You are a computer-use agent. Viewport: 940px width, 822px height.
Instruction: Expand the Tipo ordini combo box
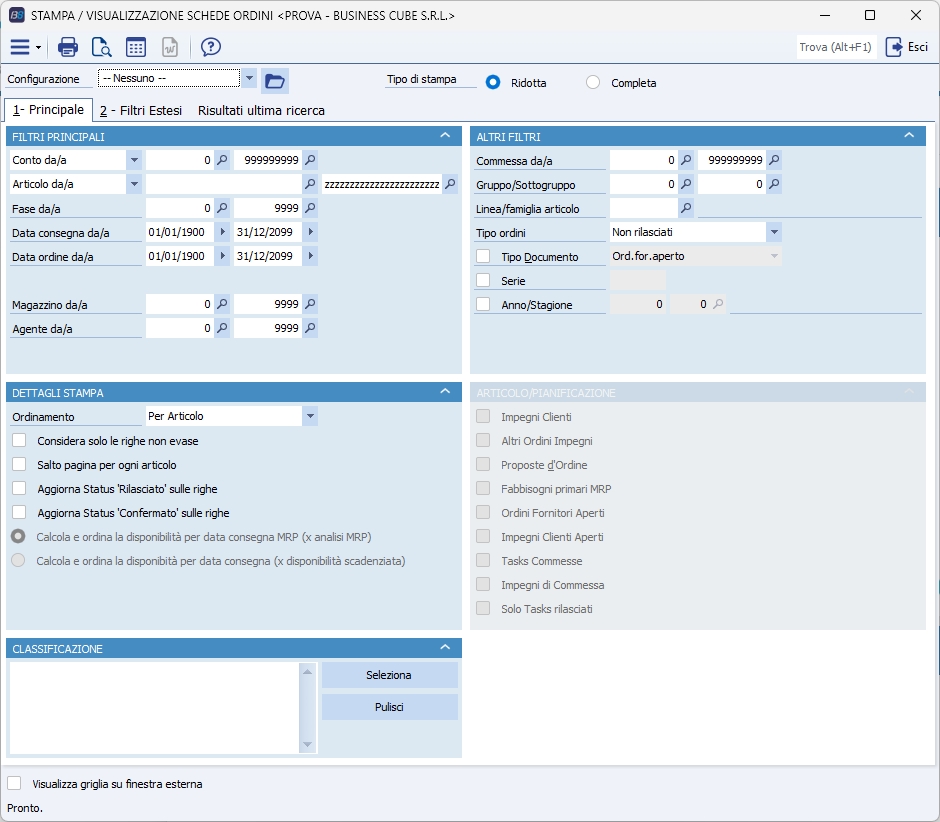coord(774,232)
